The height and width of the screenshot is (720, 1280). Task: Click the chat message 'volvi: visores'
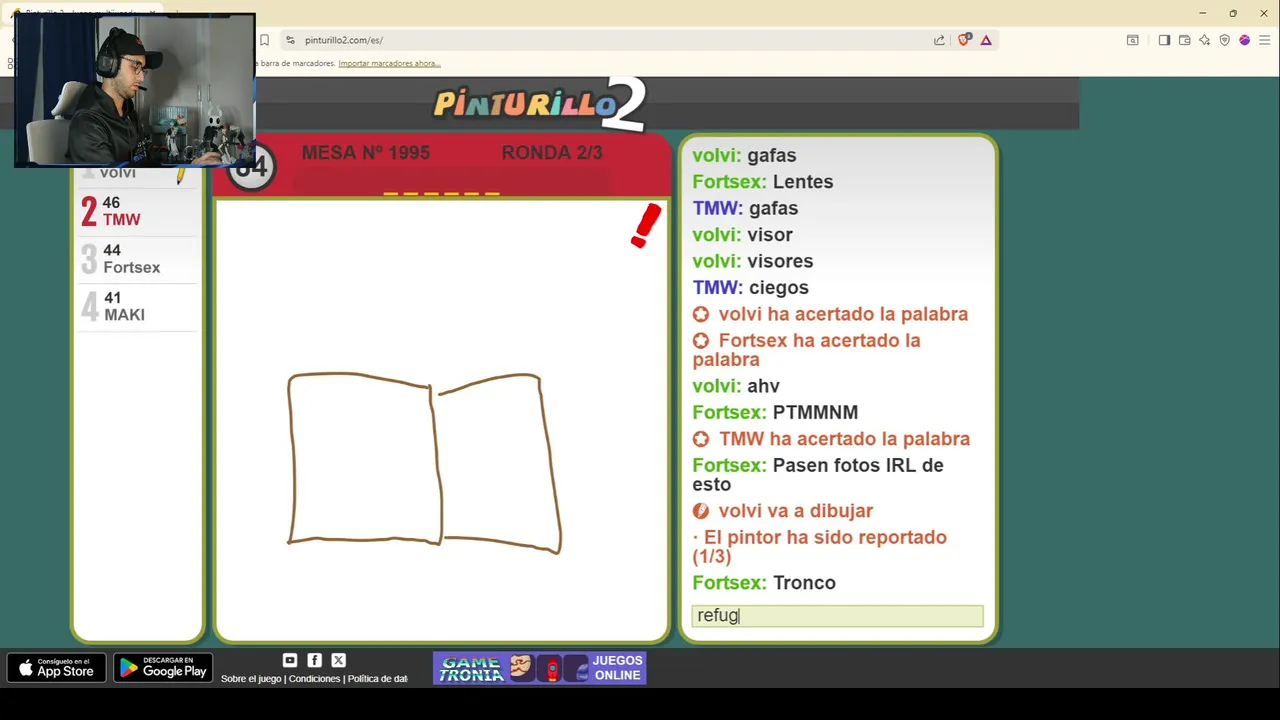[x=753, y=261]
